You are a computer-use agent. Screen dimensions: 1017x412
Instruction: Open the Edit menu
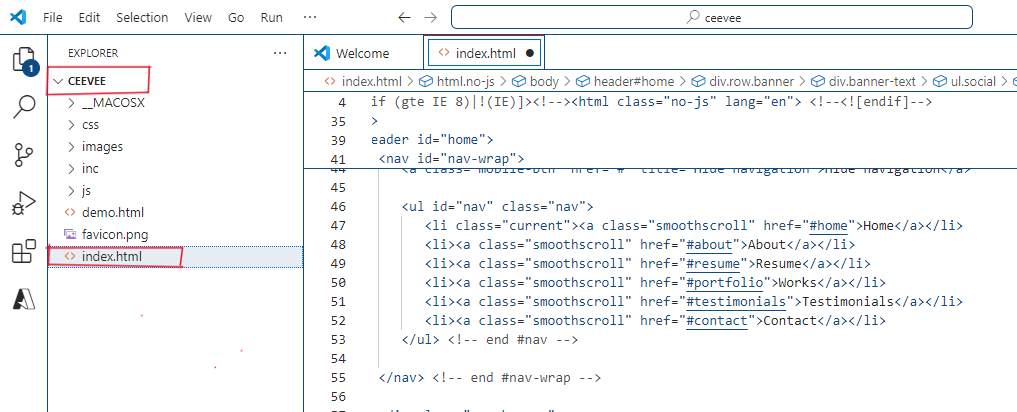[89, 18]
